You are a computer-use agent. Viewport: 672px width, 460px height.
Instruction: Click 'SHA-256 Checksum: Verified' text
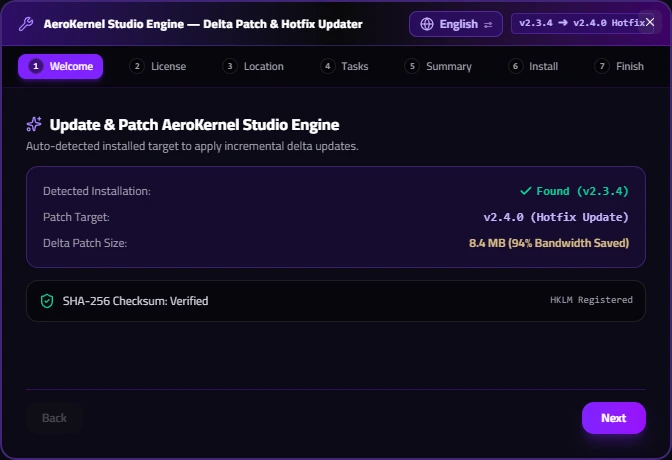coord(135,301)
